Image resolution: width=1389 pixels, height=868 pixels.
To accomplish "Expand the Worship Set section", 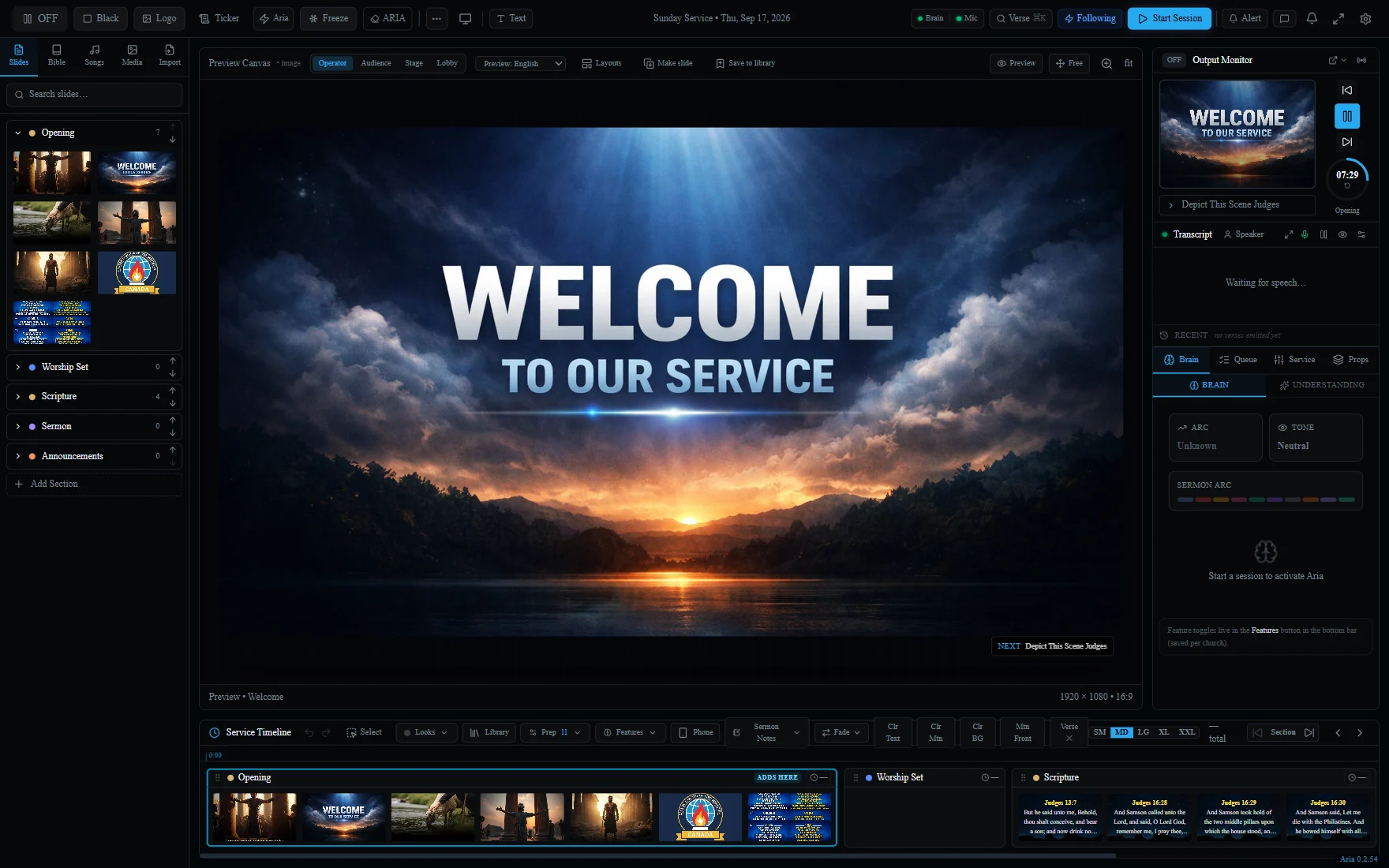I will coord(18,368).
